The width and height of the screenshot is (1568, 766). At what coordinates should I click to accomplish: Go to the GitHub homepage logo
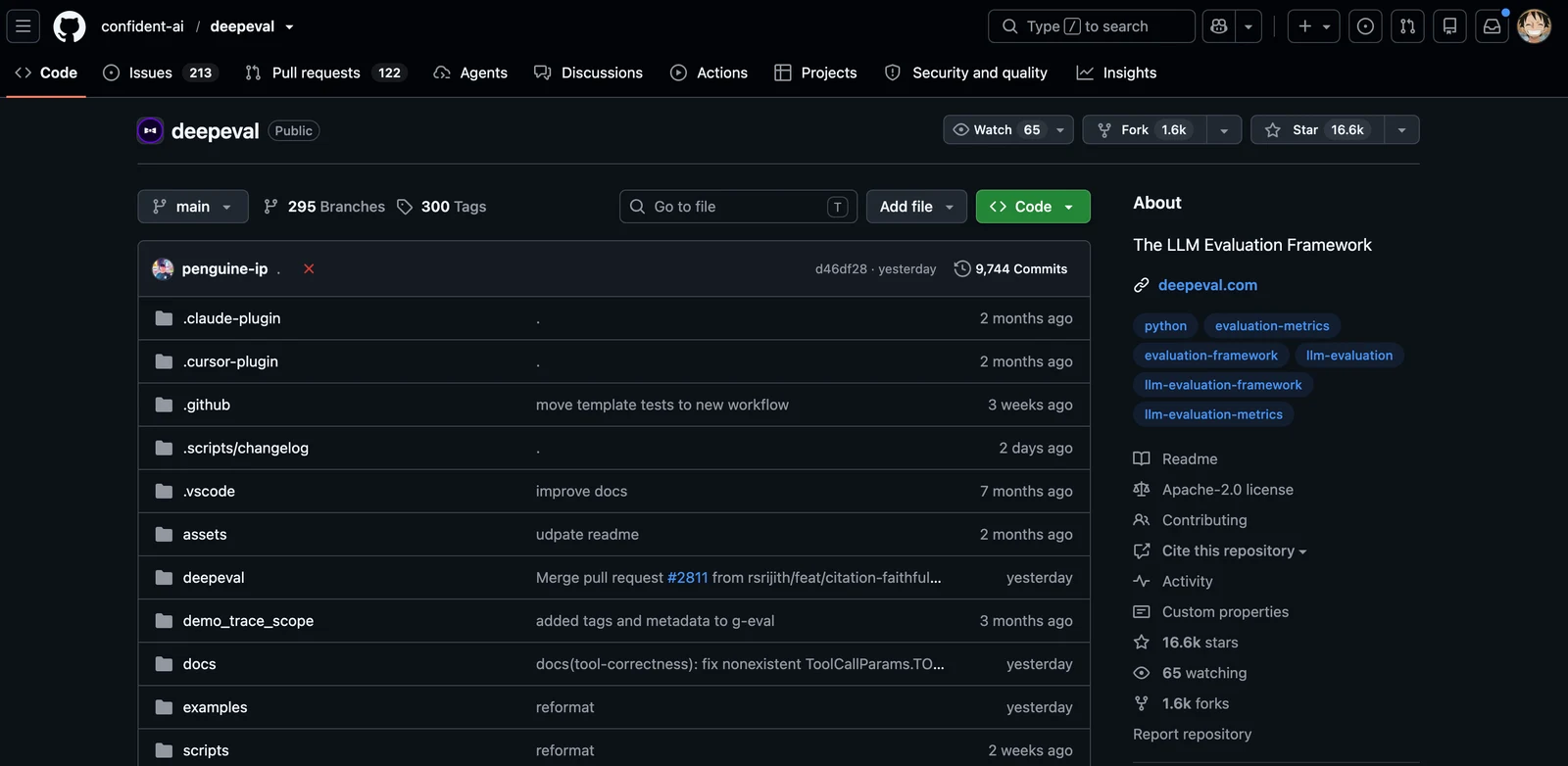pyautogui.click(x=70, y=26)
